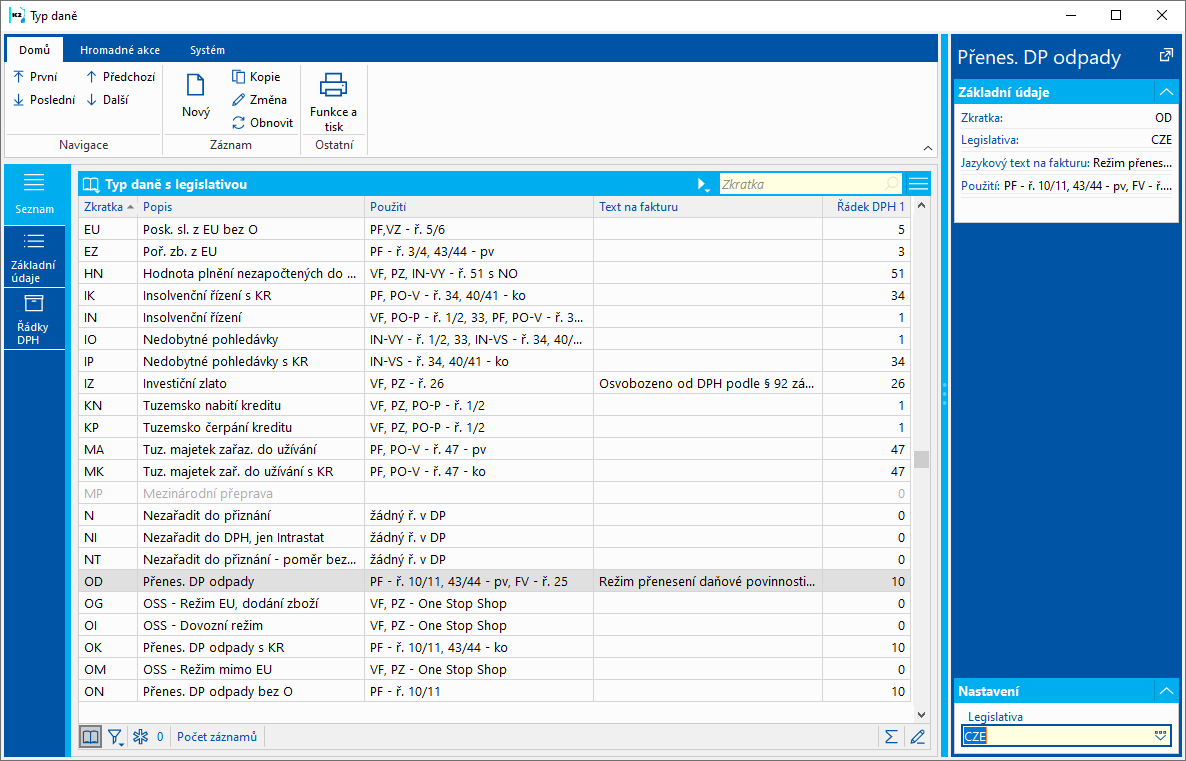This screenshot has width=1186, height=761.
Task: Click the Použití column header
Action: tap(480, 207)
